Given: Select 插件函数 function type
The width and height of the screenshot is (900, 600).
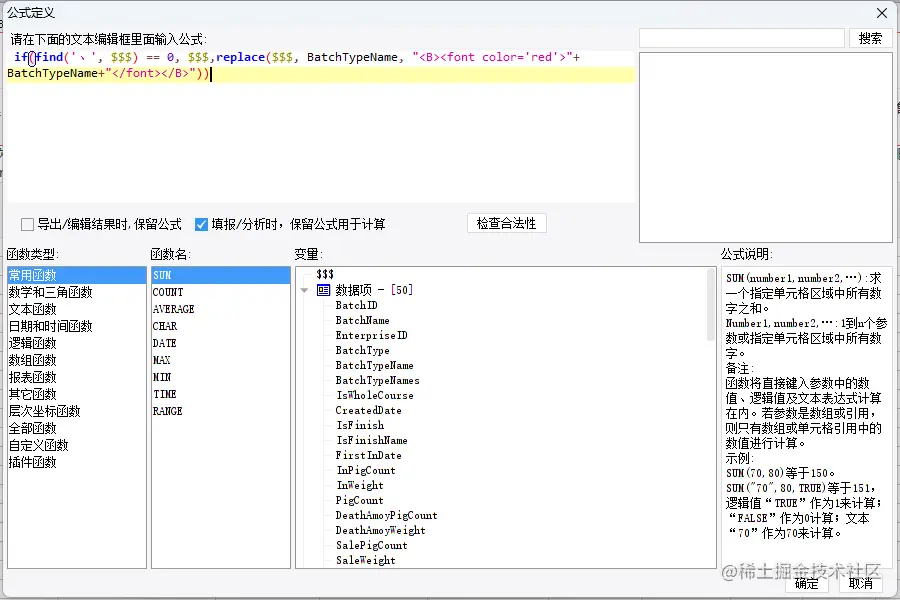Looking at the screenshot, I should [x=76, y=462].
